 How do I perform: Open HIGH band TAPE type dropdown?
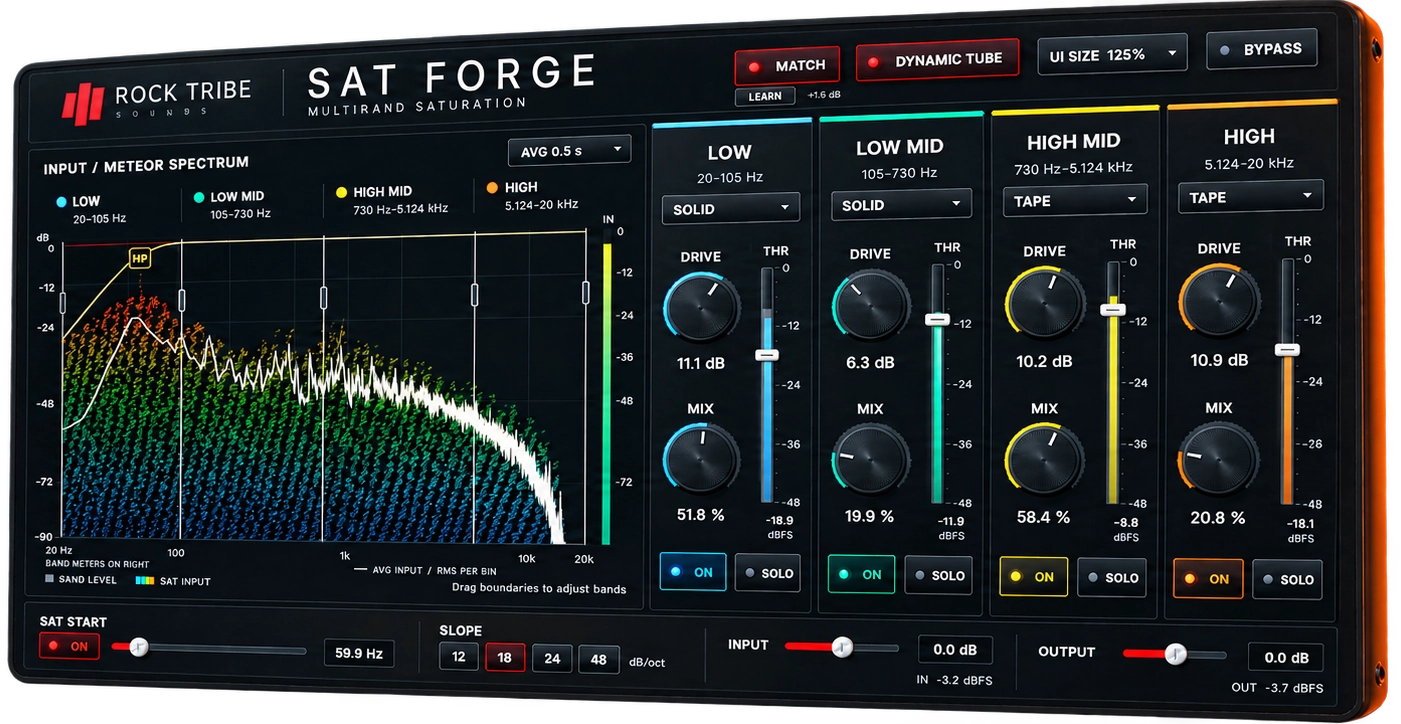(1250, 197)
